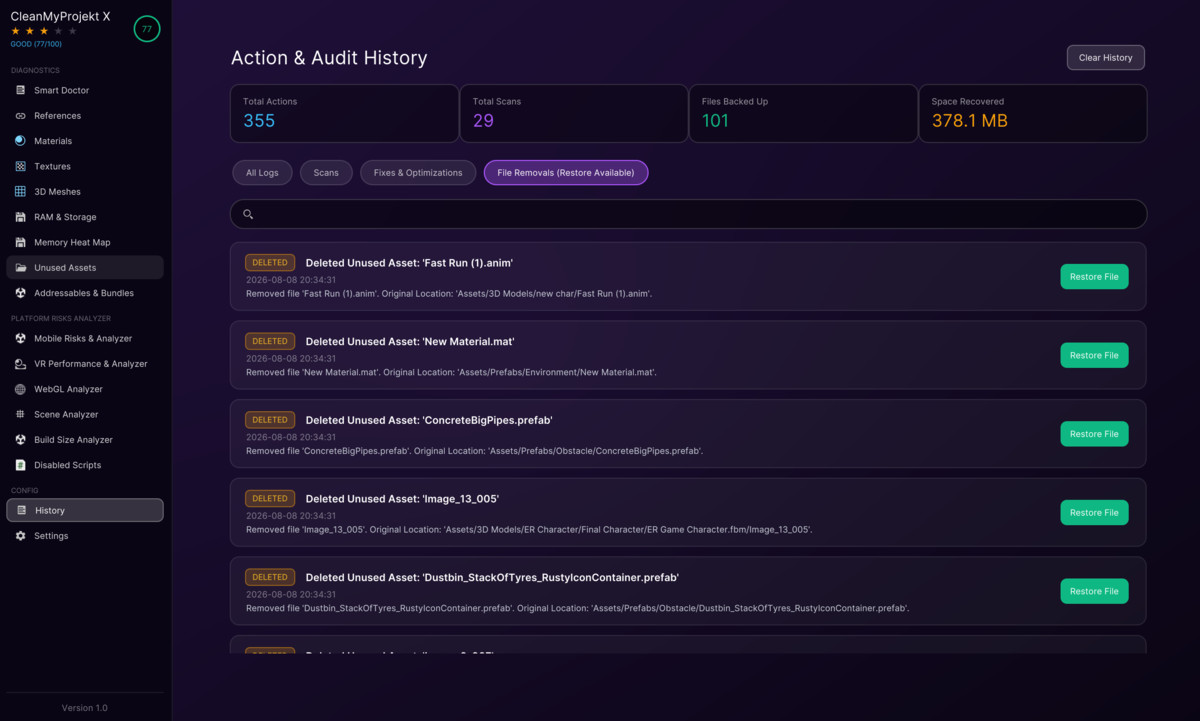
Task: Open Smart Doctor via its sidebar icon
Action: pos(21,90)
